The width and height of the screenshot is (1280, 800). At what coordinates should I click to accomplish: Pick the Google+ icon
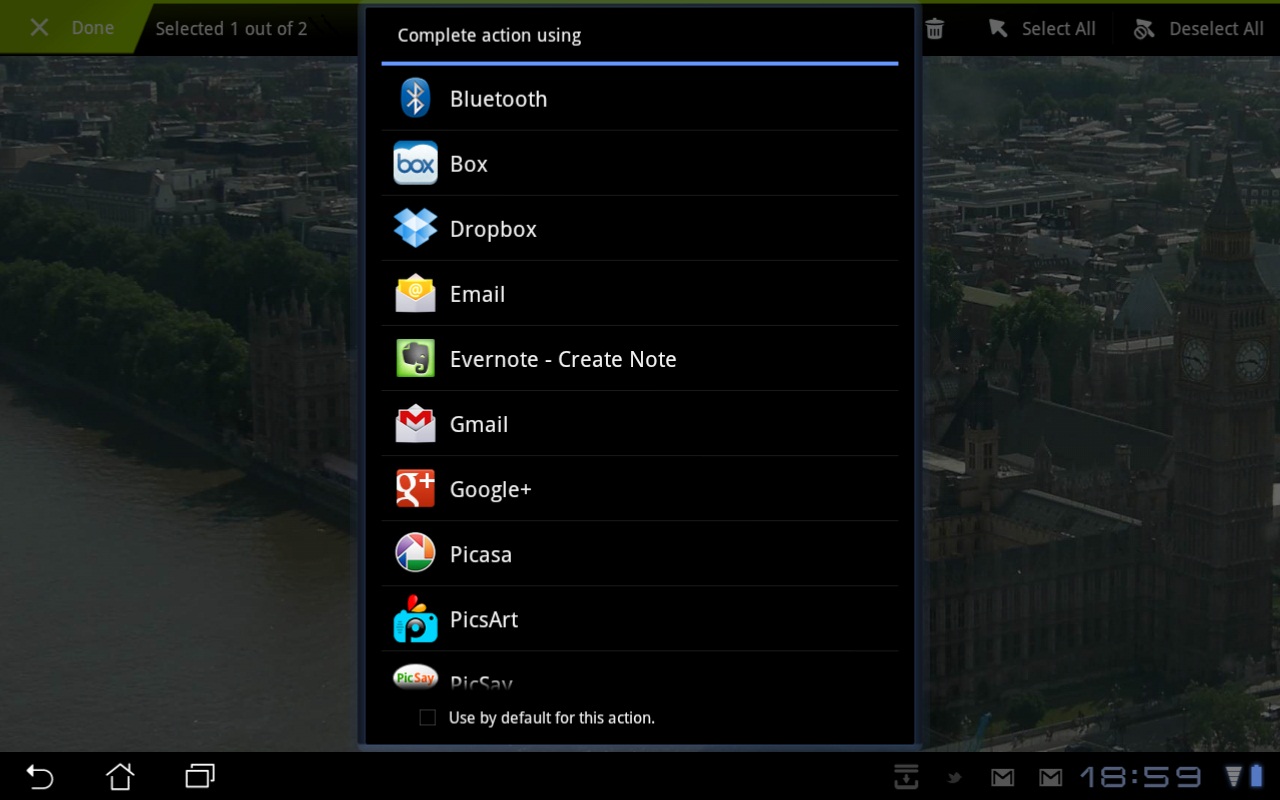point(415,488)
